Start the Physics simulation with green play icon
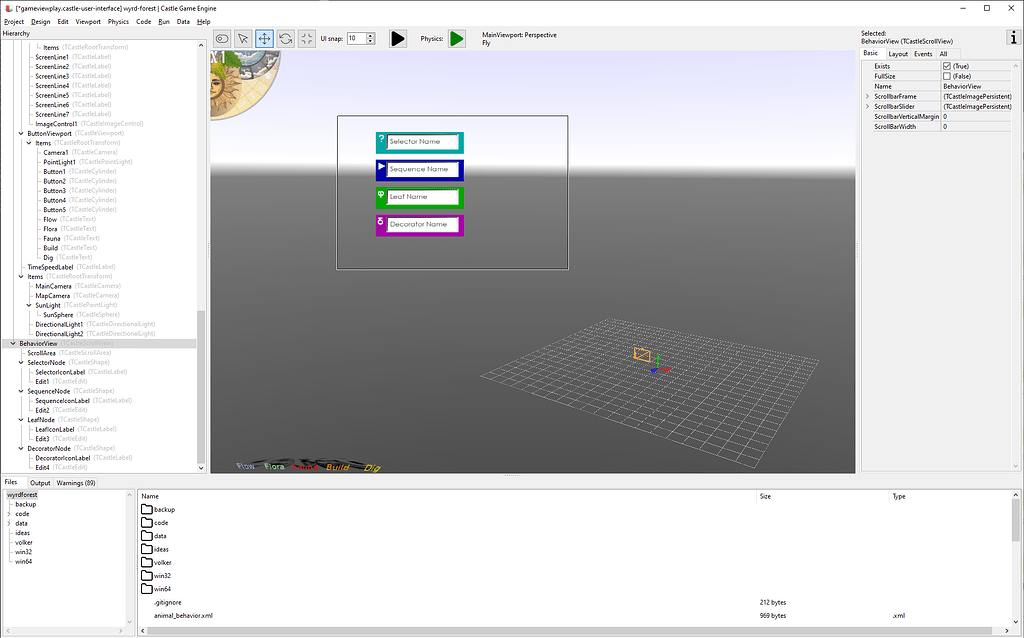 point(459,38)
